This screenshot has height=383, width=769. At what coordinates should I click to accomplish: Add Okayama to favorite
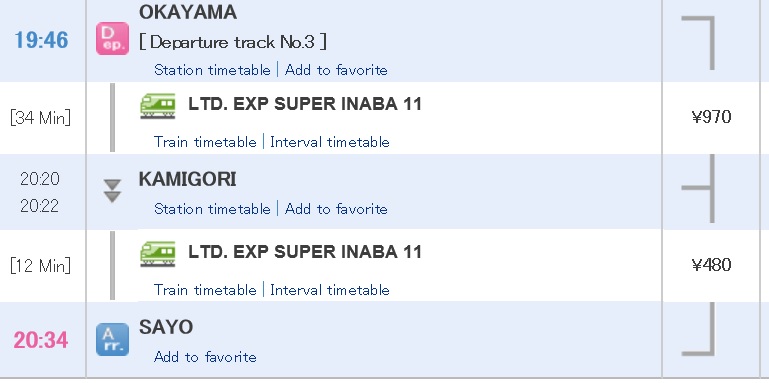336,70
